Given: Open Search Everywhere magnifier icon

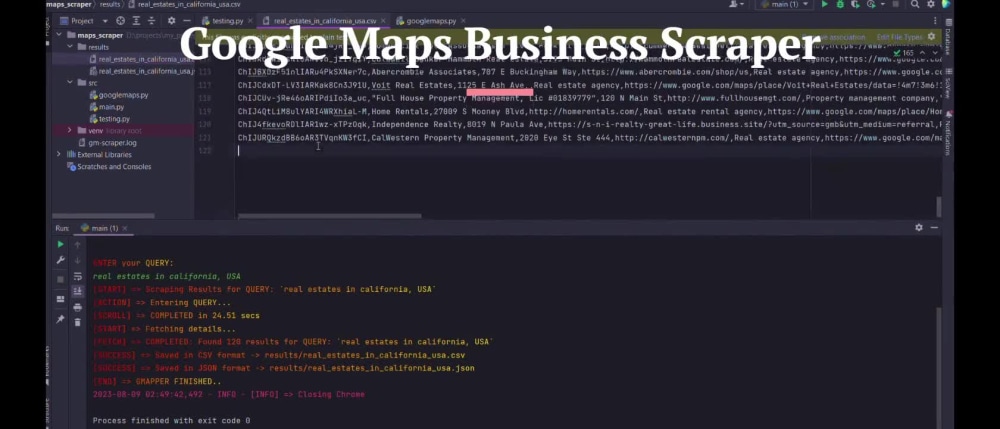Looking at the screenshot, I should click(x=915, y=4).
